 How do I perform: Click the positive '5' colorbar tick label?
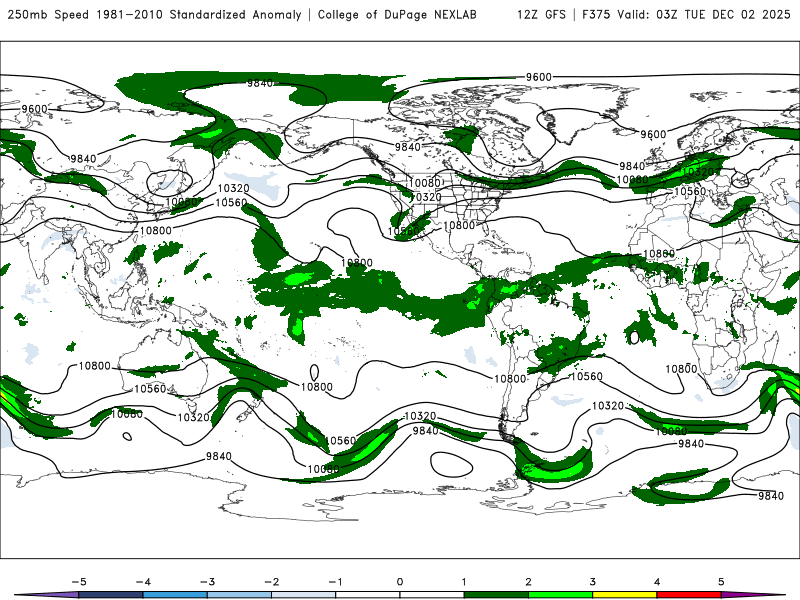tap(721, 582)
